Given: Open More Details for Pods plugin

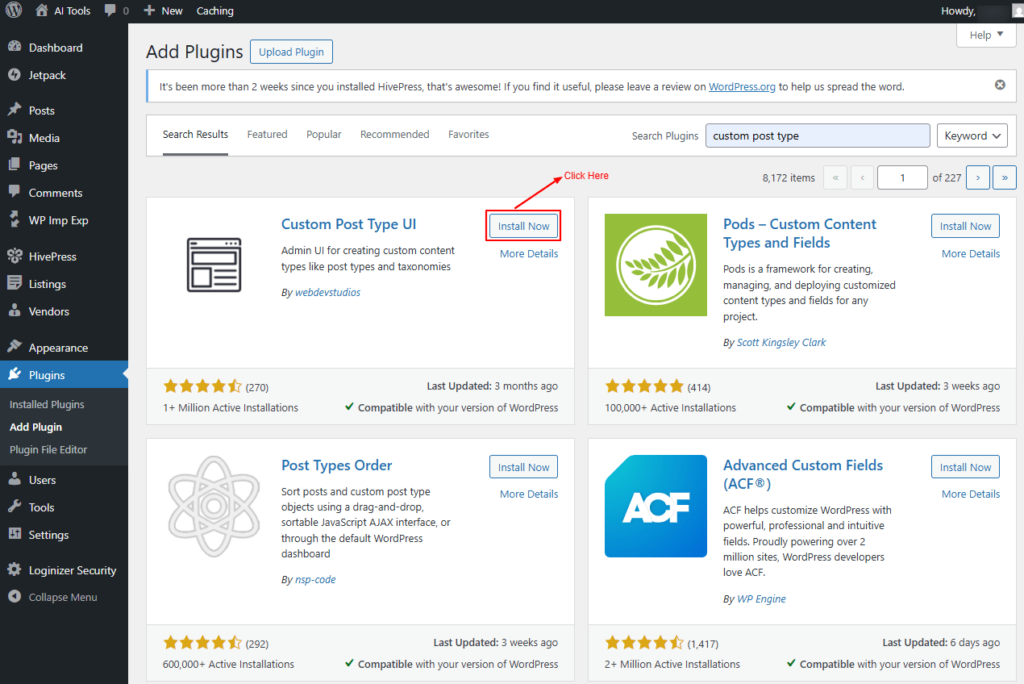Looking at the screenshot, I should (969, 254).
